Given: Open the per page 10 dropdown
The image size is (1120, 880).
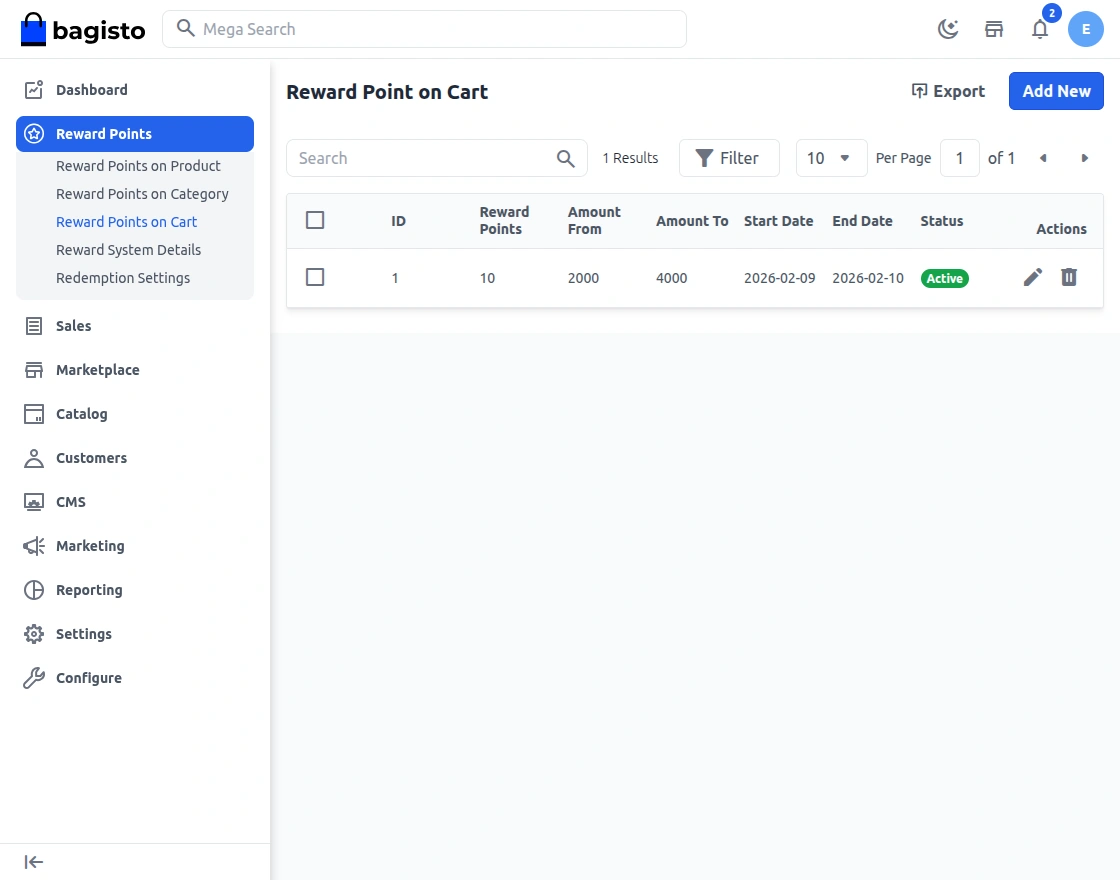Looking at the screenshot, I should point(831,158).
